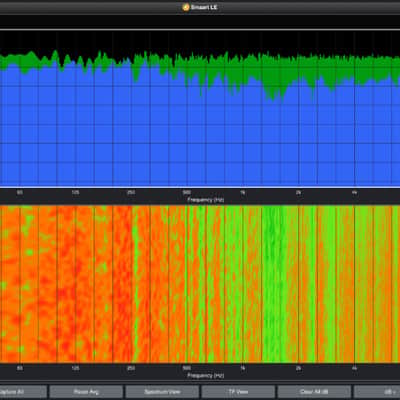Click the 500 label below the spectrograph
The image size is (400, 400).
[x=187, y=368]
